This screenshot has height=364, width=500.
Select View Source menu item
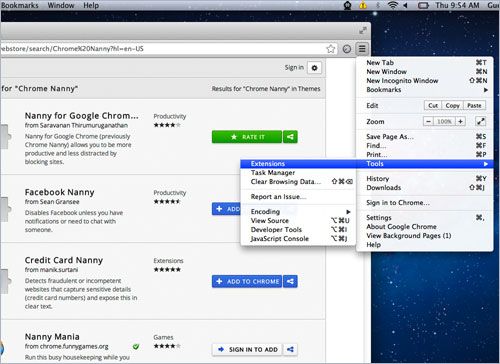tap(298, 221)
